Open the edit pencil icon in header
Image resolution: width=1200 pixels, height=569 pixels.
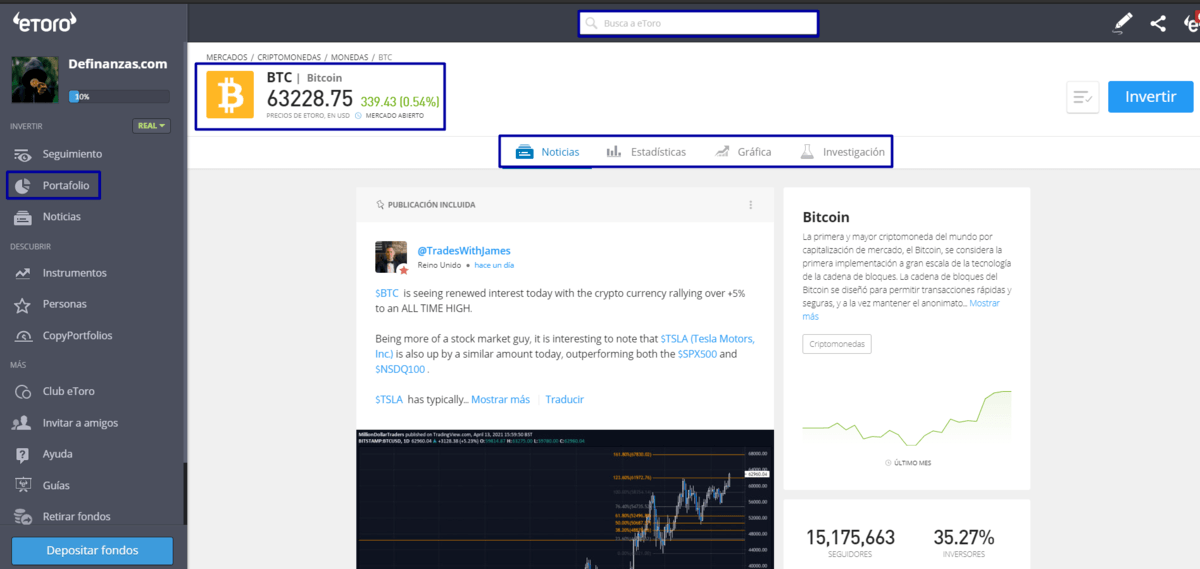point(1123,23)
